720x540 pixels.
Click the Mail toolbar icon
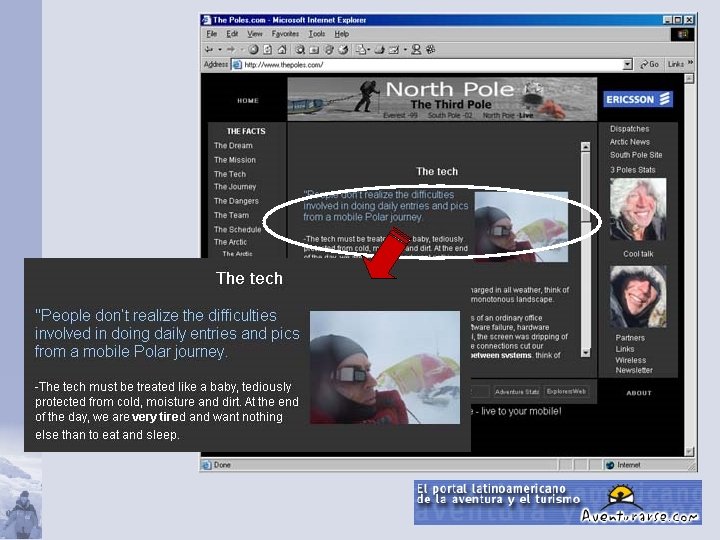(361, 50)
